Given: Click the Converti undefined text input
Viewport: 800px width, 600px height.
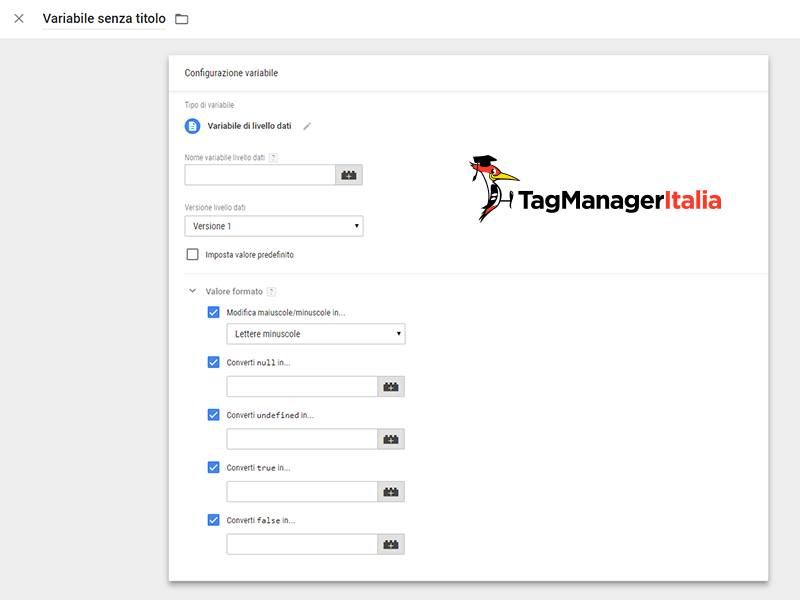Looking at the screenshot, I should (x=301, y=439).
